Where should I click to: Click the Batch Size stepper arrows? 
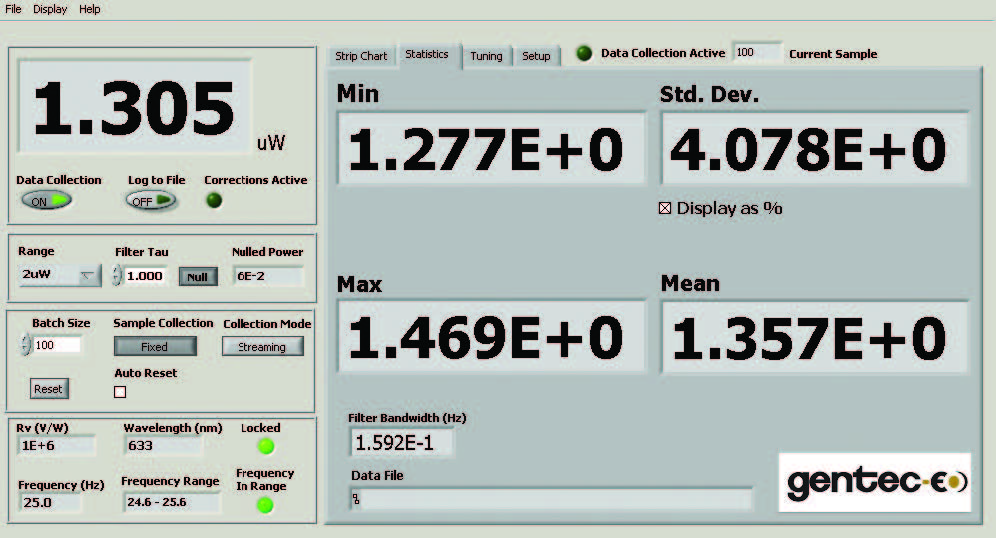pyautogui.click(x=25, y=346)
